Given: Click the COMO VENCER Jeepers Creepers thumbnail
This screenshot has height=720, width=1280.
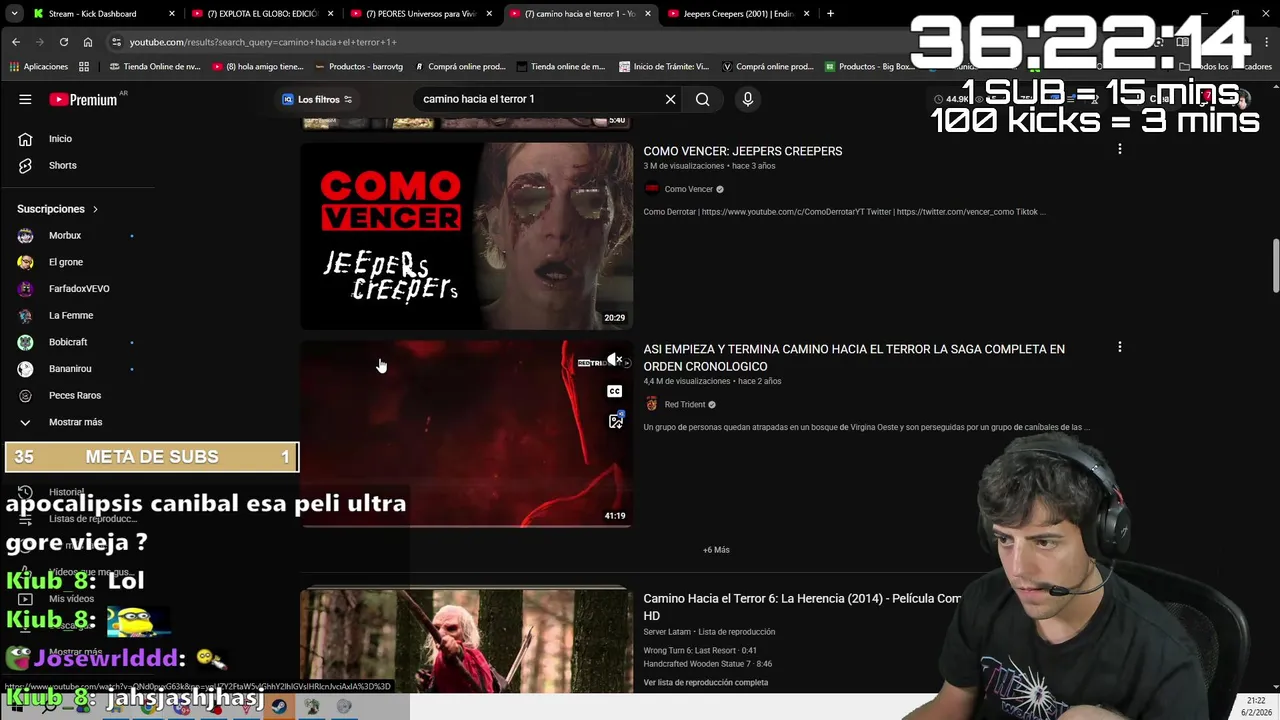Looking at the screenshot, I should coord(466,236).
